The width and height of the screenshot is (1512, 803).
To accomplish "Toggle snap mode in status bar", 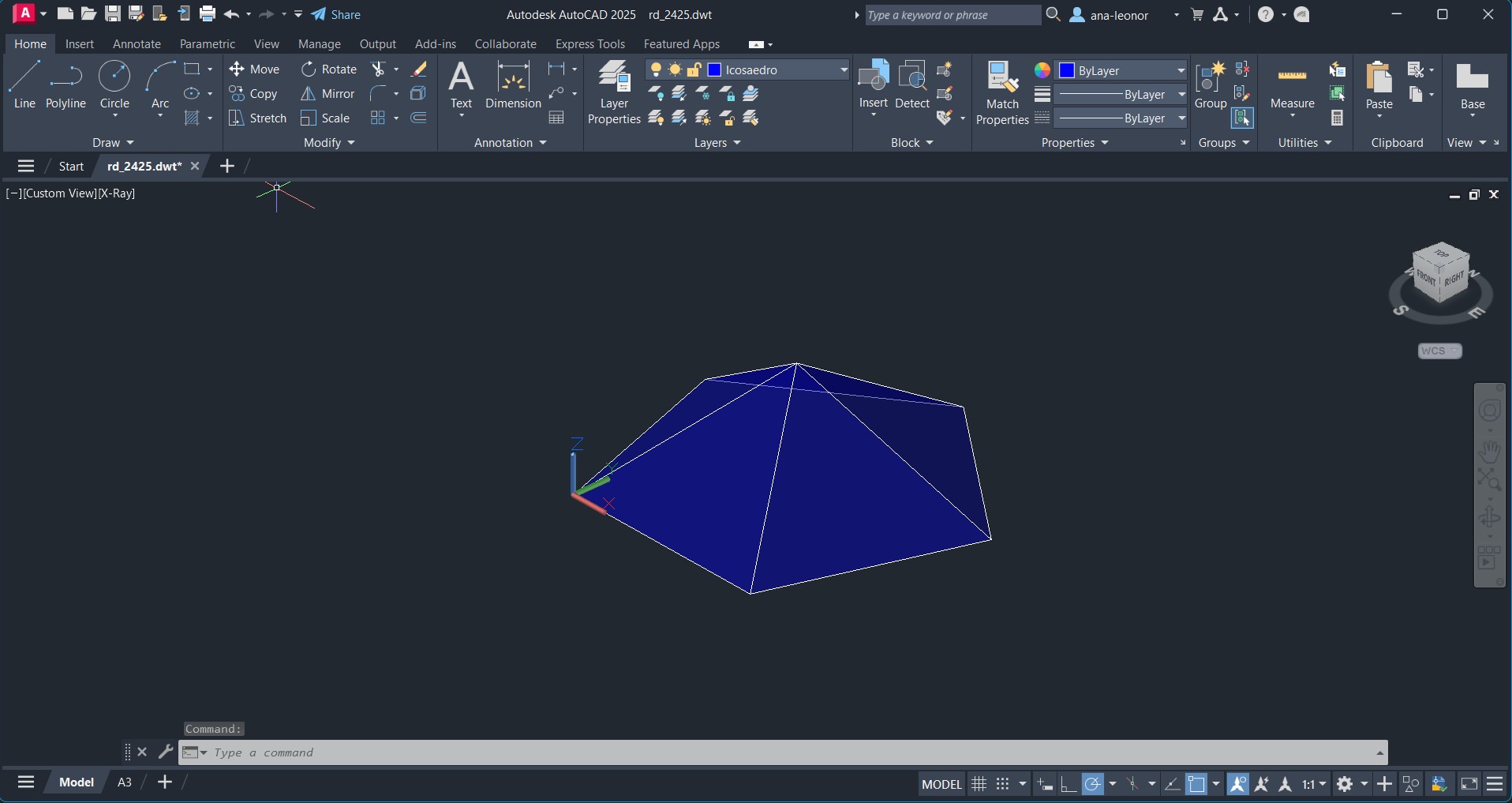I will 1002,784.
